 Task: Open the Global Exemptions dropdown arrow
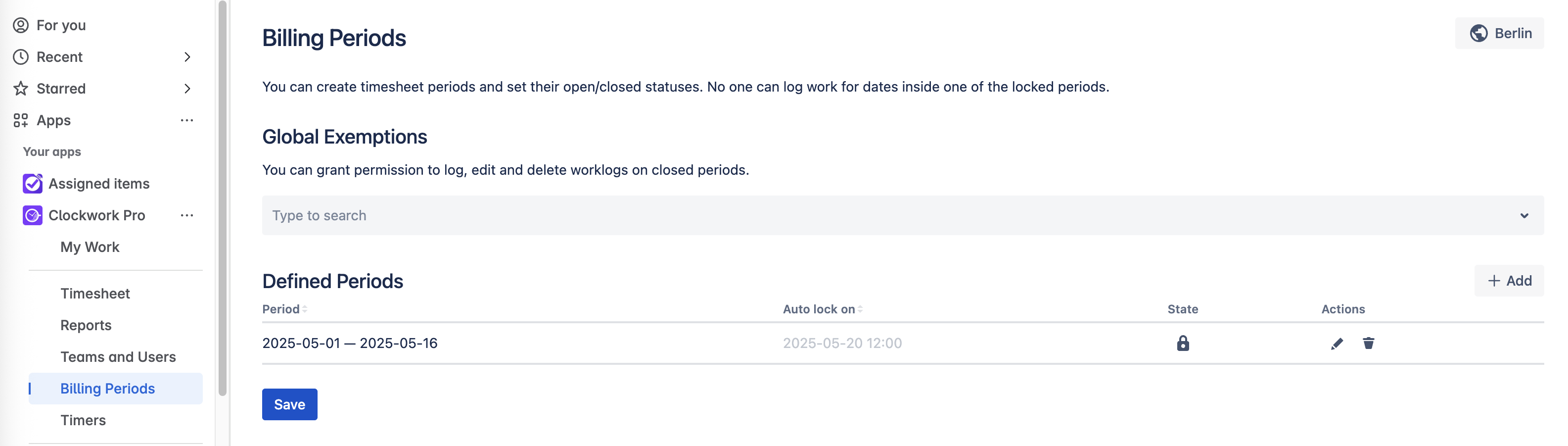pyautogui.click(x=1523, y=216)
